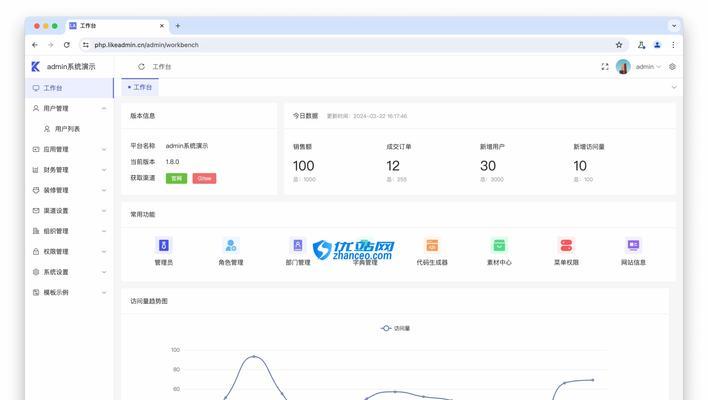This screenshot has width=708, height=400.
Task: Expand the 应用管理 sidebar group
Action: click(104, 149)
